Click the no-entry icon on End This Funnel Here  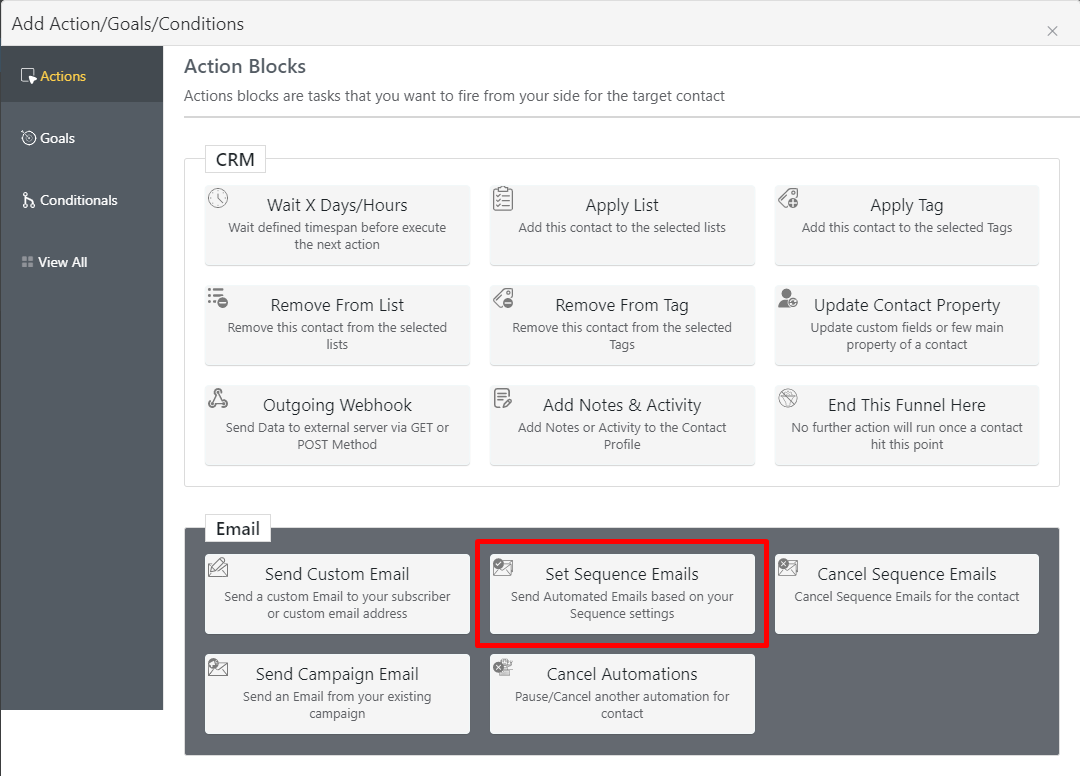point(788,396)
